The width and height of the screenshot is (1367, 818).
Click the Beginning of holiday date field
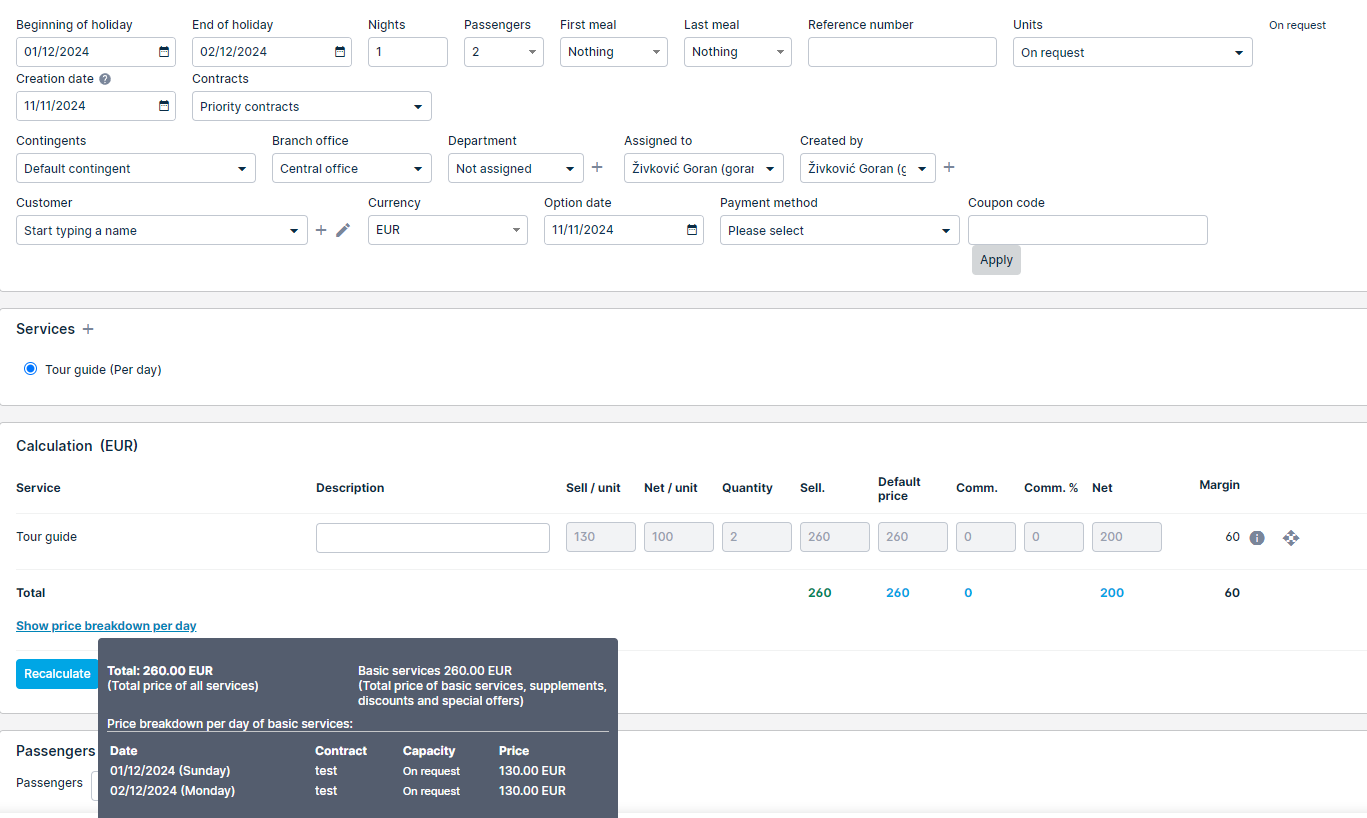(96, 52)
